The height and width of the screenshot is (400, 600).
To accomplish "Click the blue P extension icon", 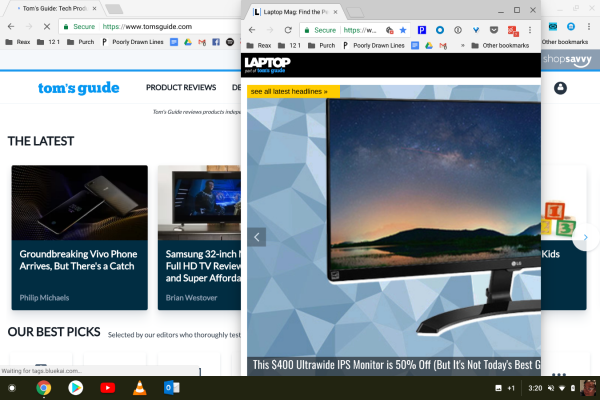I will (x=422, y=30).
